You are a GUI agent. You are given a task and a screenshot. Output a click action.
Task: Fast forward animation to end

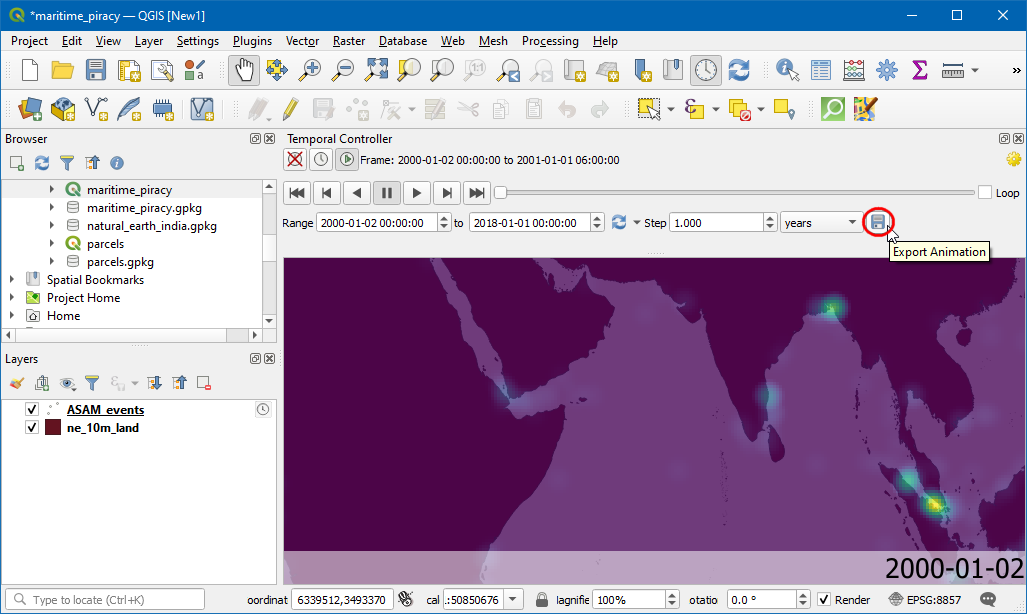tap(477, 193)
